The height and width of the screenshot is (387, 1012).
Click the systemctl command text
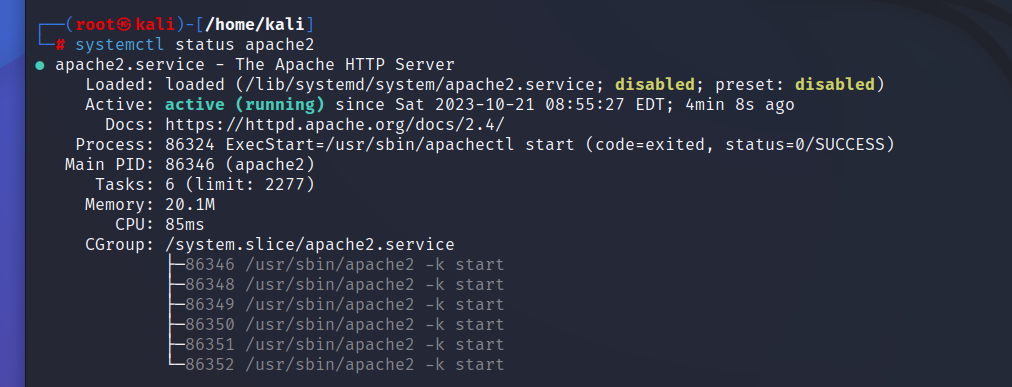119,45
